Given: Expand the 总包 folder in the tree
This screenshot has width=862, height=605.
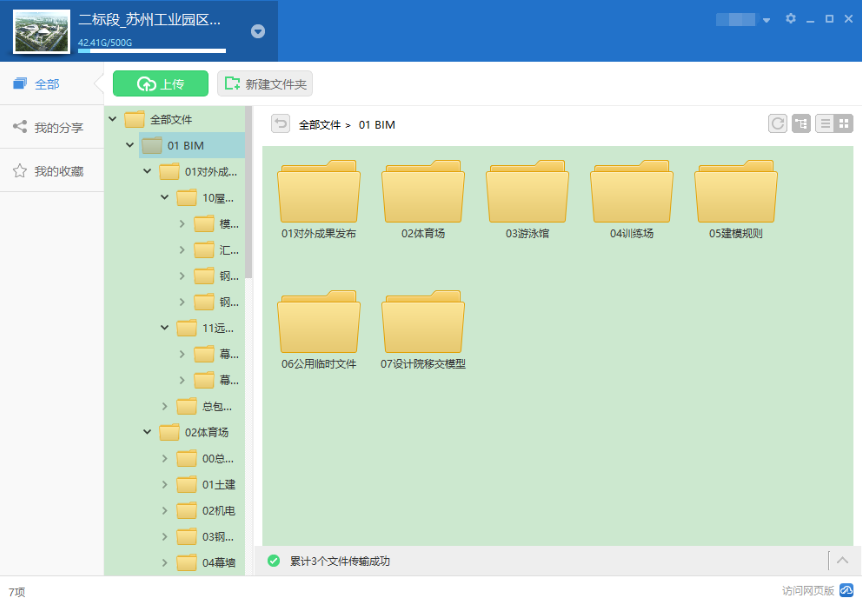Looking at the screenshot, I should [165, 406].
